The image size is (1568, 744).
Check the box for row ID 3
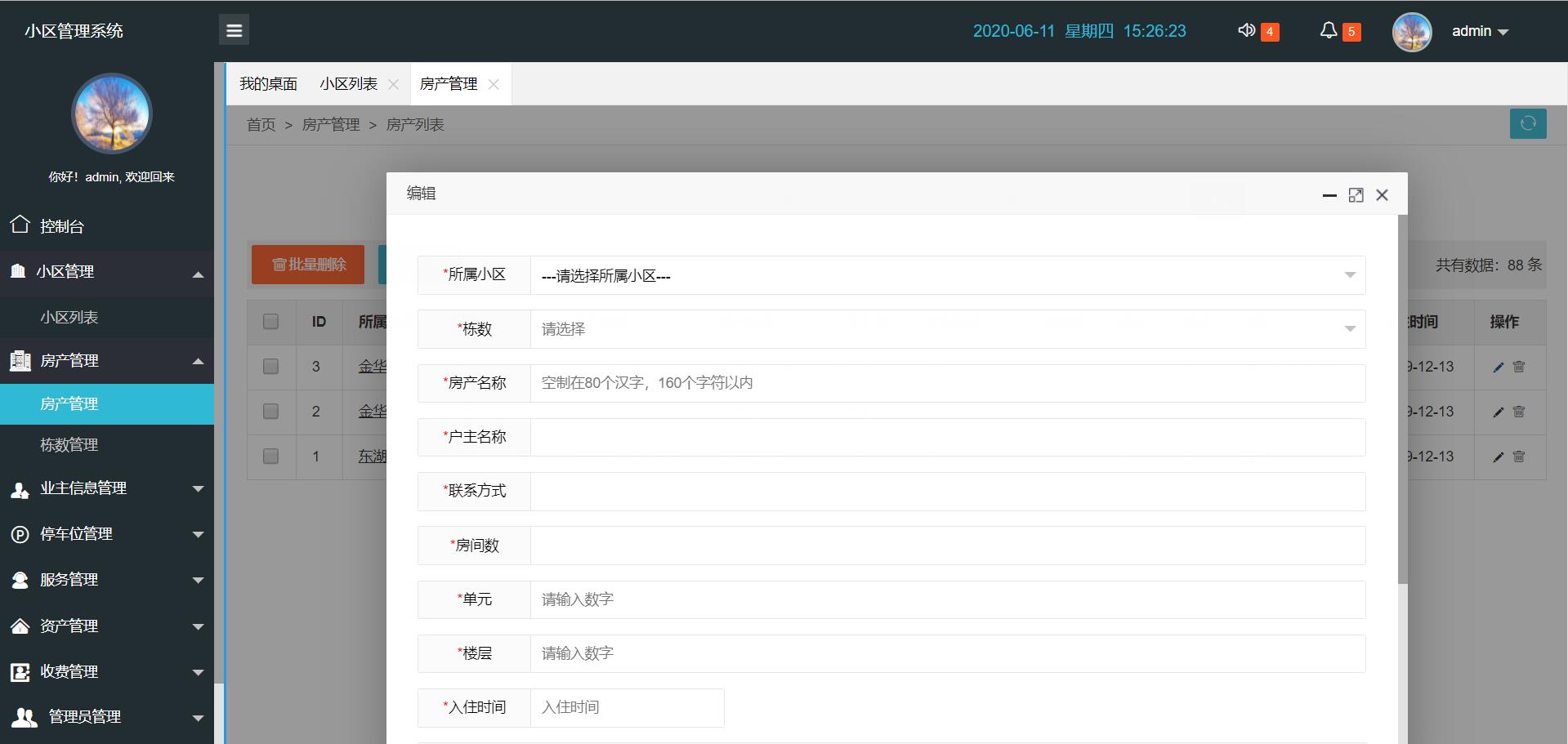coord(270,367)
